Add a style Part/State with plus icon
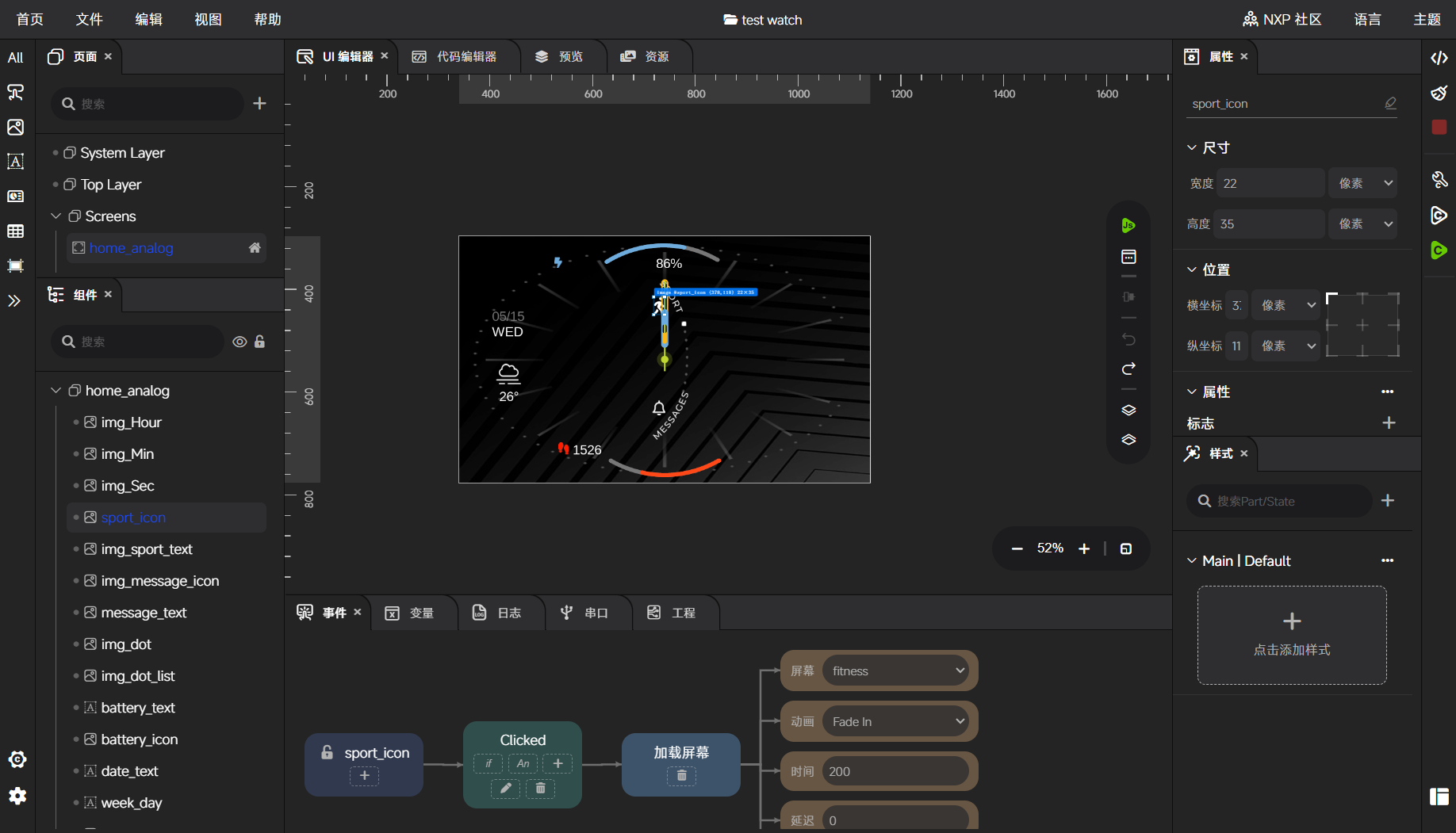 coord(1388,501)
